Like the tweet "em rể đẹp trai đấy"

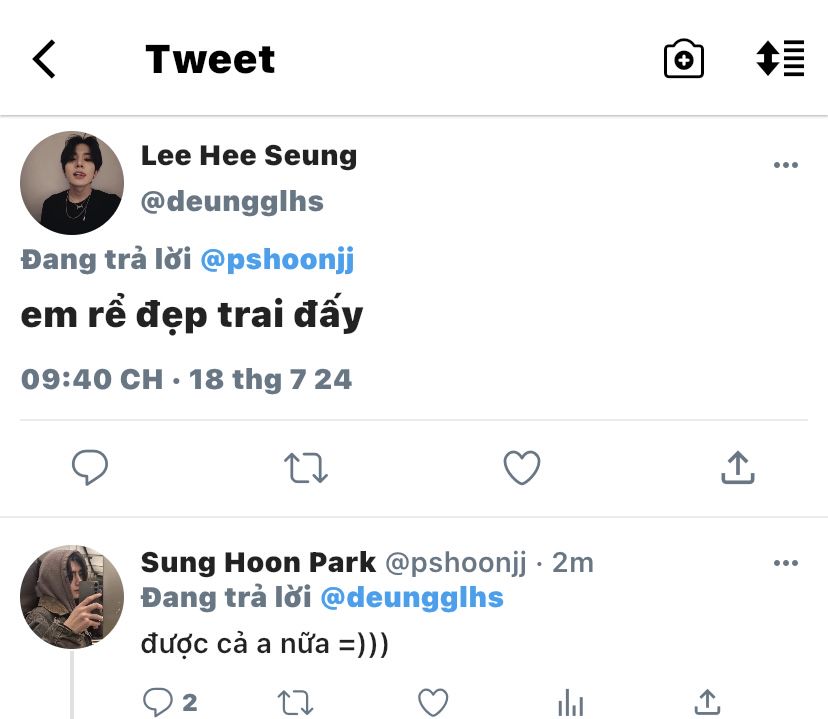pos(521,467)
